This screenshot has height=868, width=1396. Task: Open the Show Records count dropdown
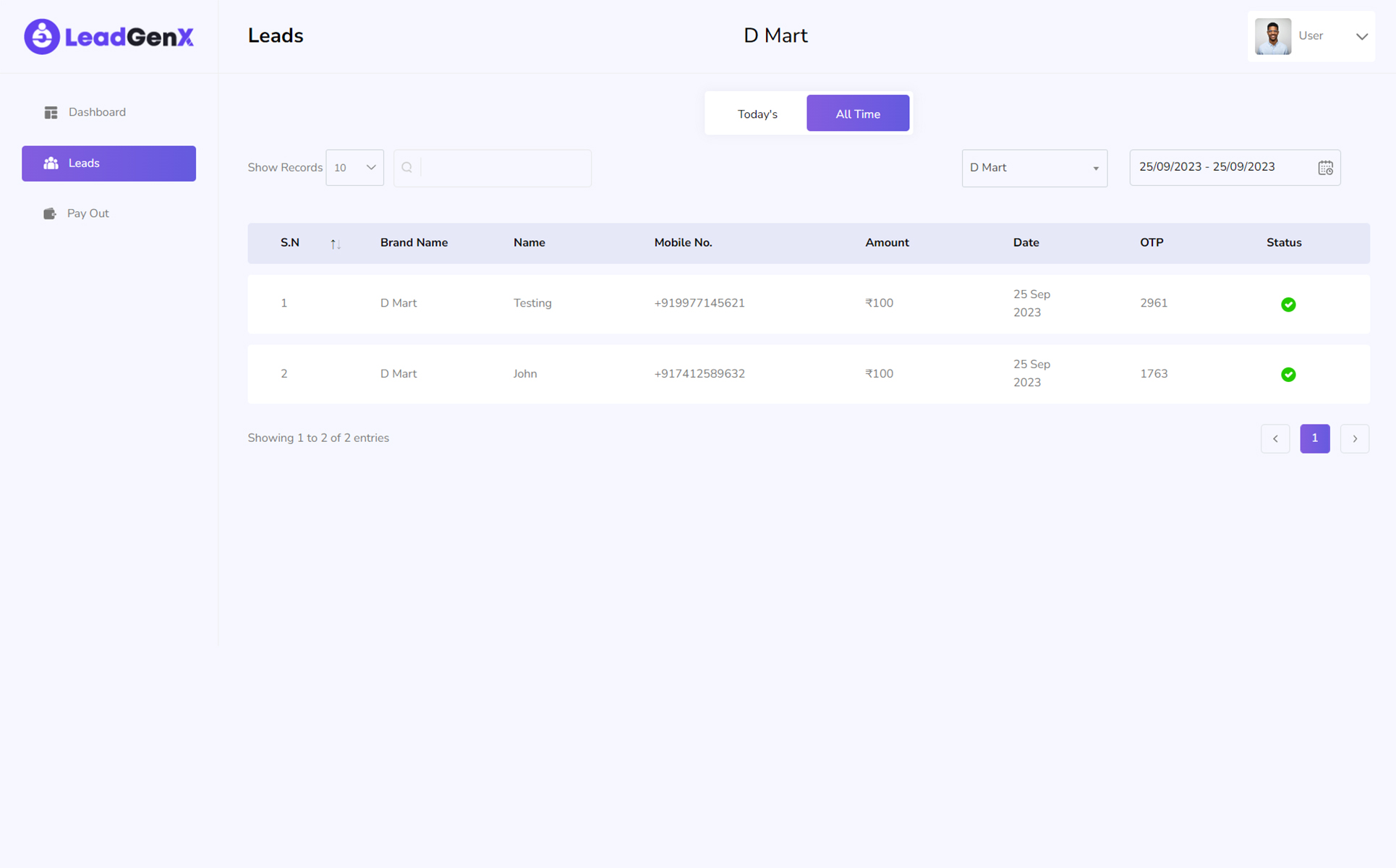pos(354,168)
